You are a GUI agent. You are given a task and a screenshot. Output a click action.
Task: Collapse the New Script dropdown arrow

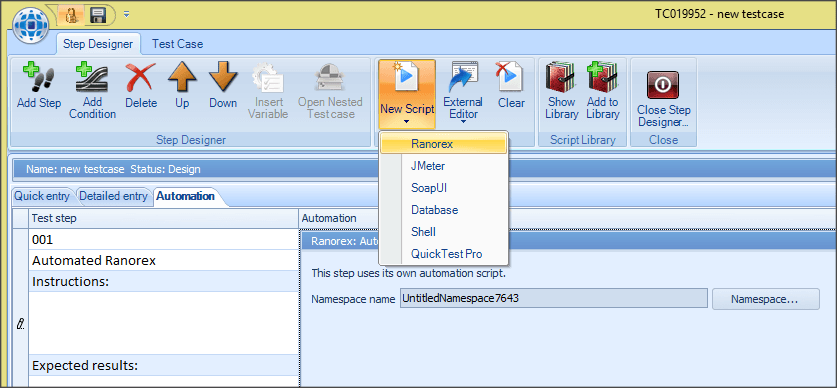pos(407,122)
